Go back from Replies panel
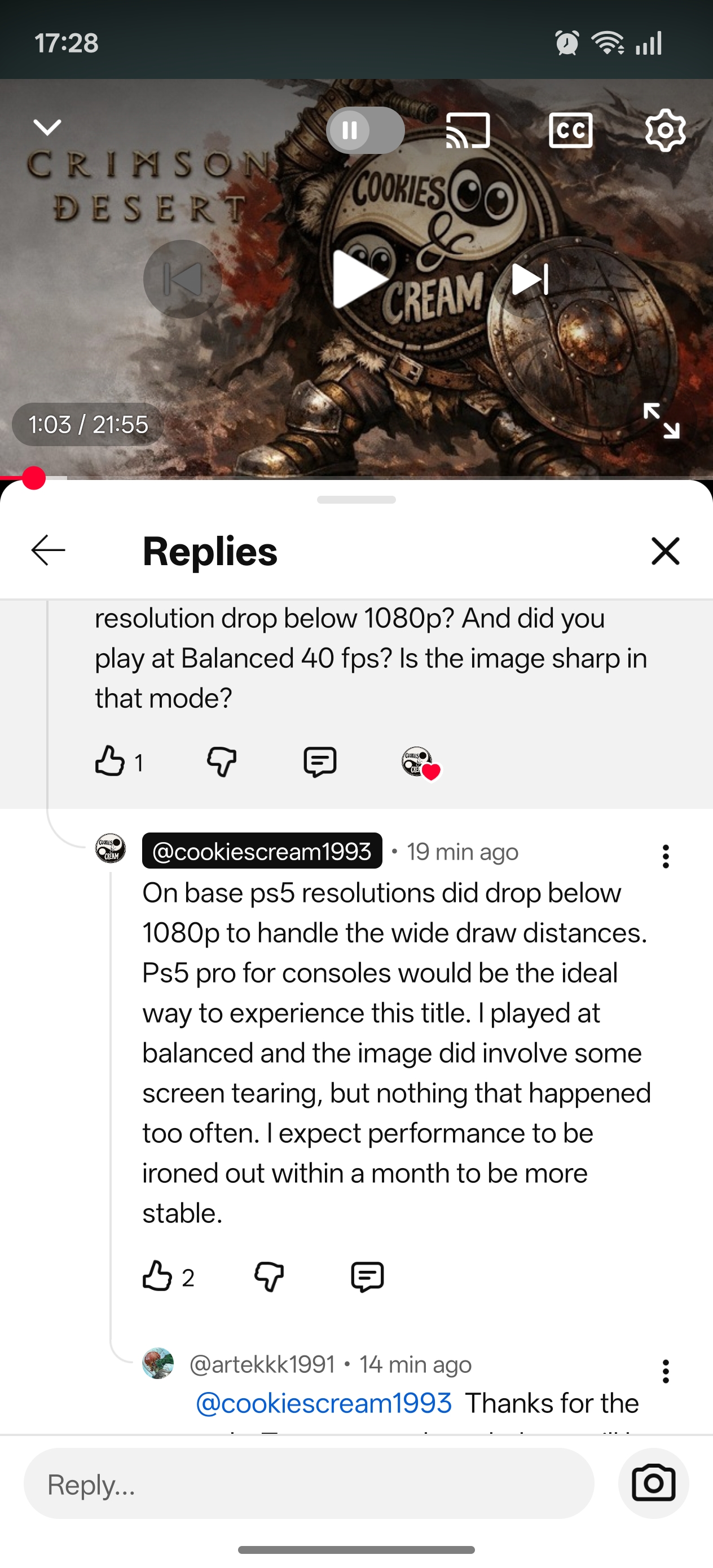This screenshot has width=713, height=1568. coord(48,550)
